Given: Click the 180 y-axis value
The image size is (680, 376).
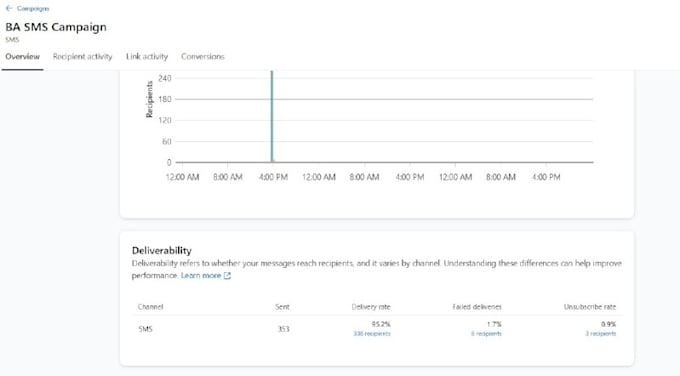Looking at the screenshot, I should click(165, 99).
